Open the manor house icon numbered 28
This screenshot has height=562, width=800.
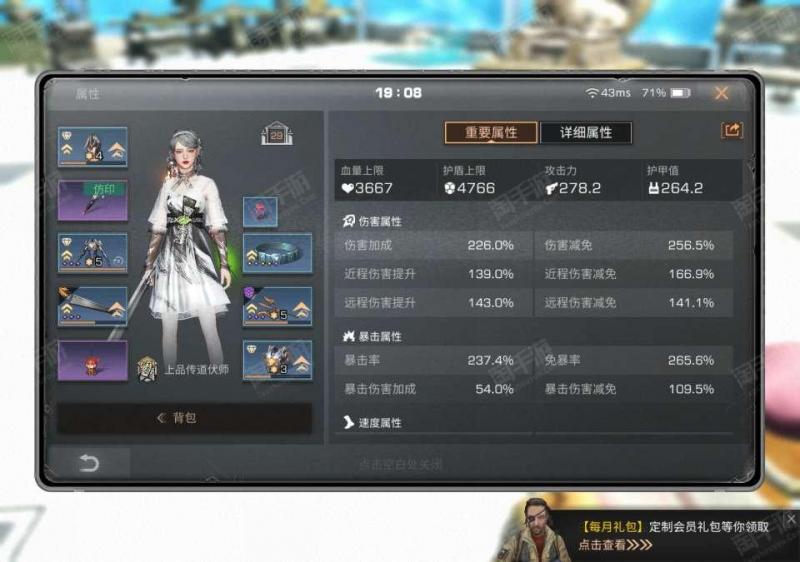[277, 134]
